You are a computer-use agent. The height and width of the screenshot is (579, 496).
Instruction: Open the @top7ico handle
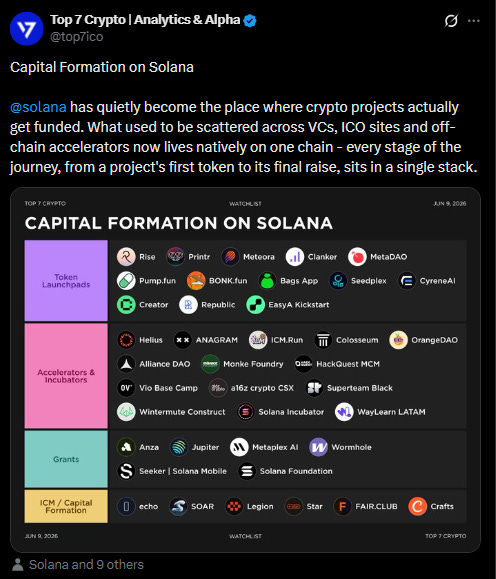pyautogui.click(x=76, y=37)
